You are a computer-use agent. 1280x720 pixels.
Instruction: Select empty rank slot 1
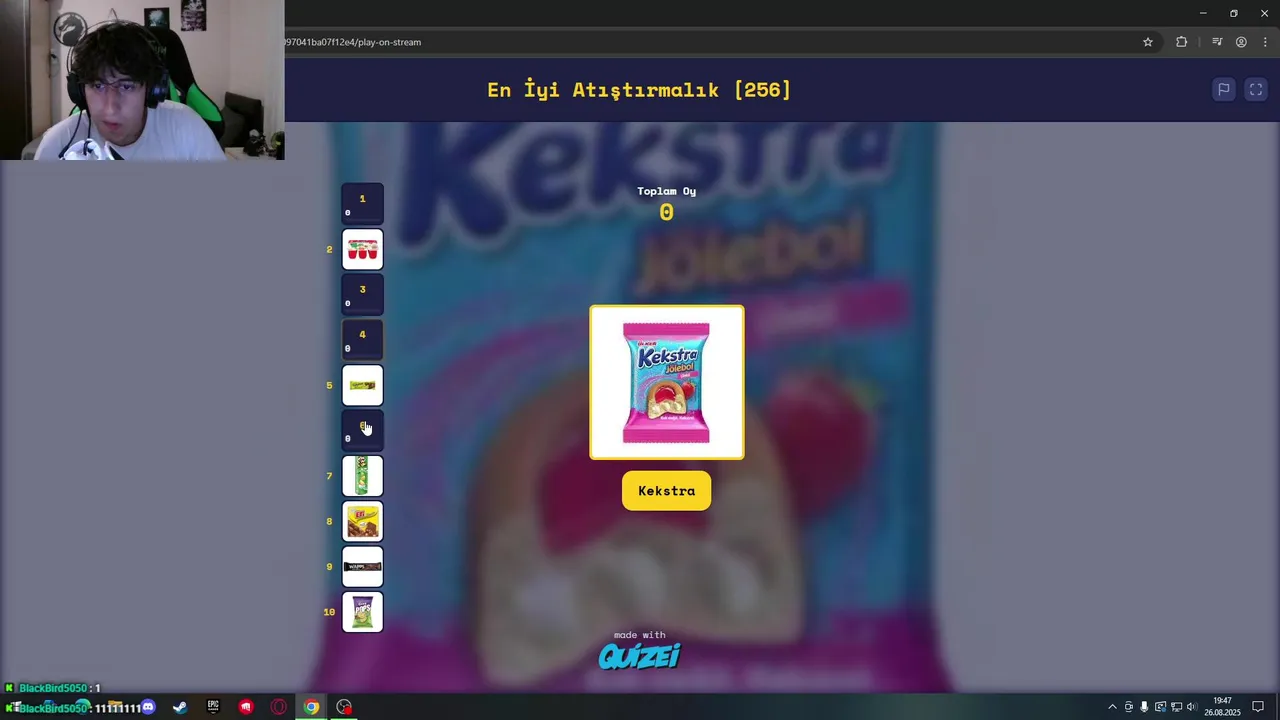(362, 204)
